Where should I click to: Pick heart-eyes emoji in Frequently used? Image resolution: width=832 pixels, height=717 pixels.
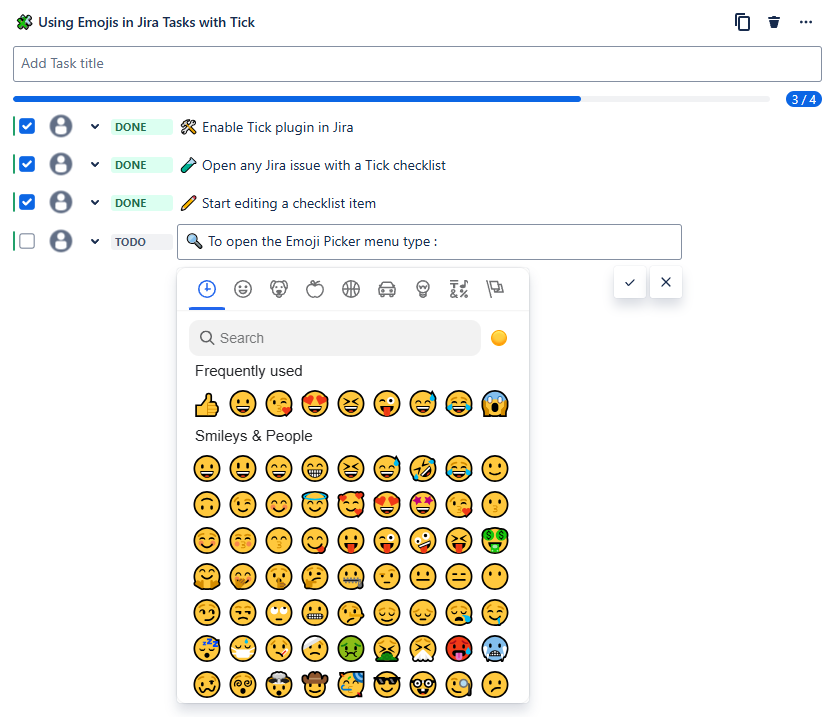point(315,404)
